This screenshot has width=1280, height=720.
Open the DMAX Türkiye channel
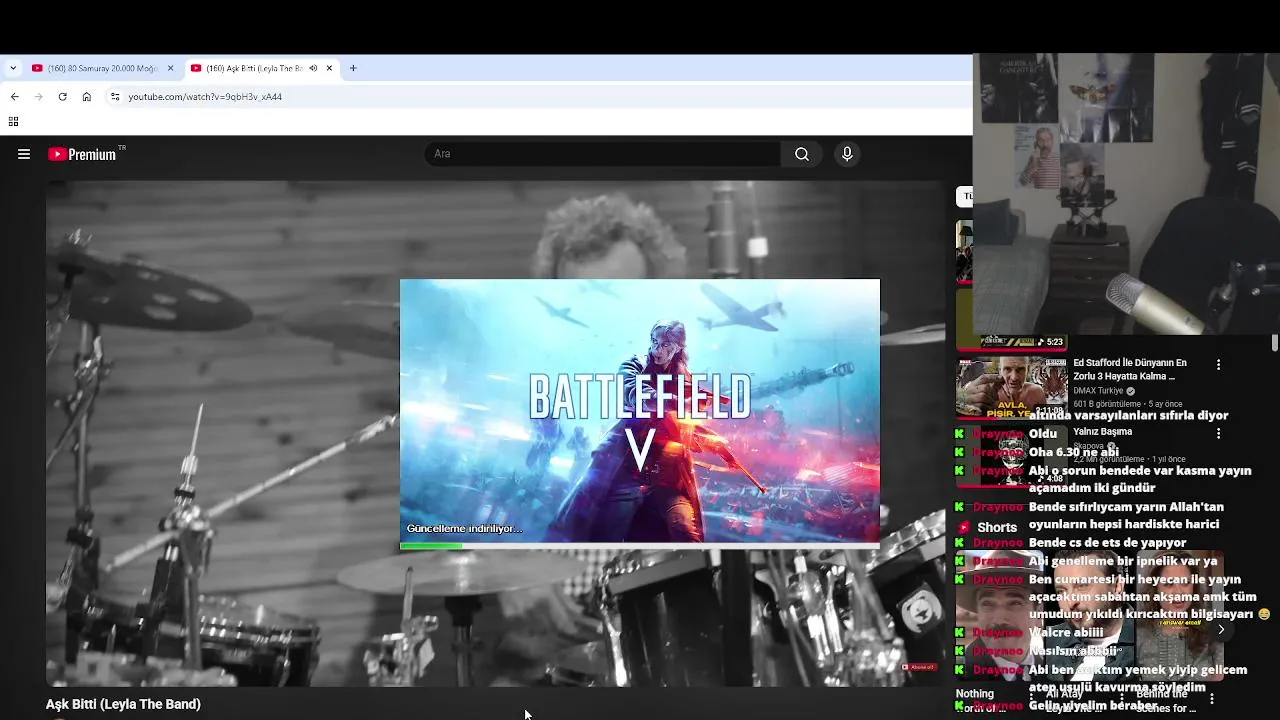point(1099,391)
